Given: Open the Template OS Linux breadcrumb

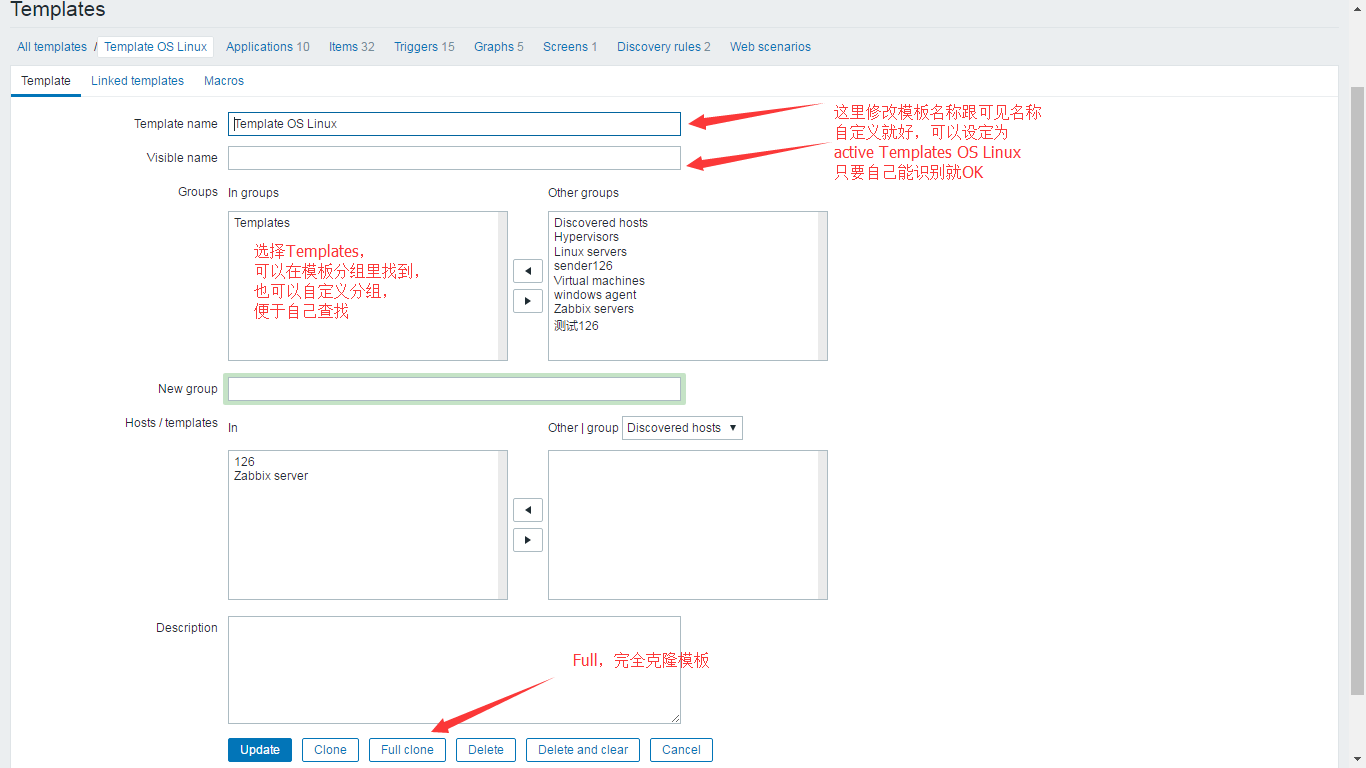Looking at the screenshot, I should (156, 47).
